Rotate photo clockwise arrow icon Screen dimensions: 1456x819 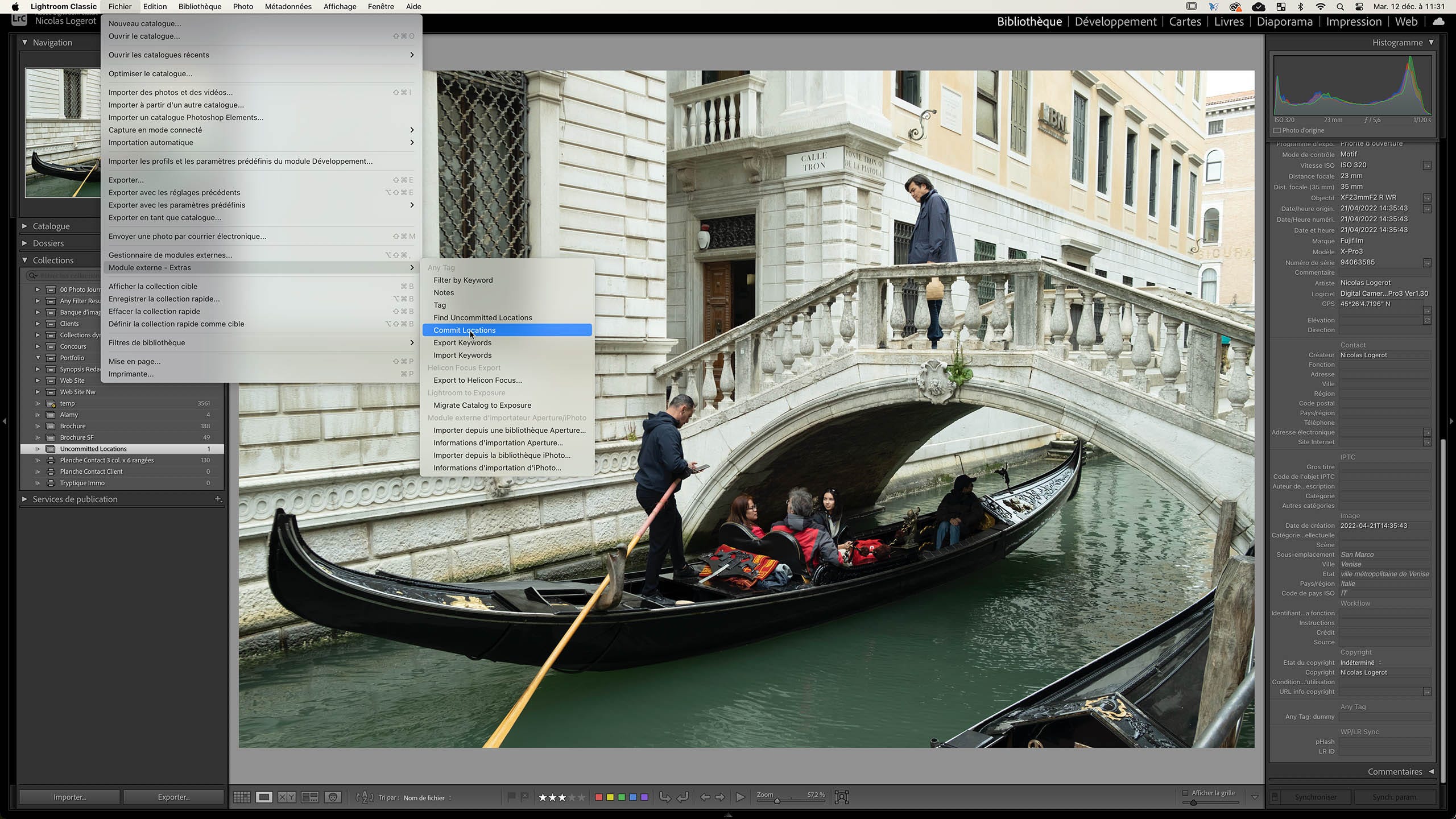pos(683,797)
